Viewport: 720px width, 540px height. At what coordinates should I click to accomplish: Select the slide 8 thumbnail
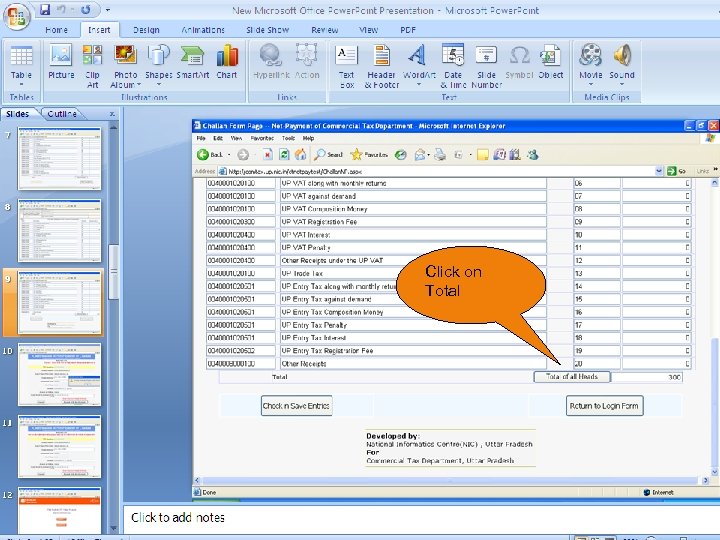[x=59, y=231]
